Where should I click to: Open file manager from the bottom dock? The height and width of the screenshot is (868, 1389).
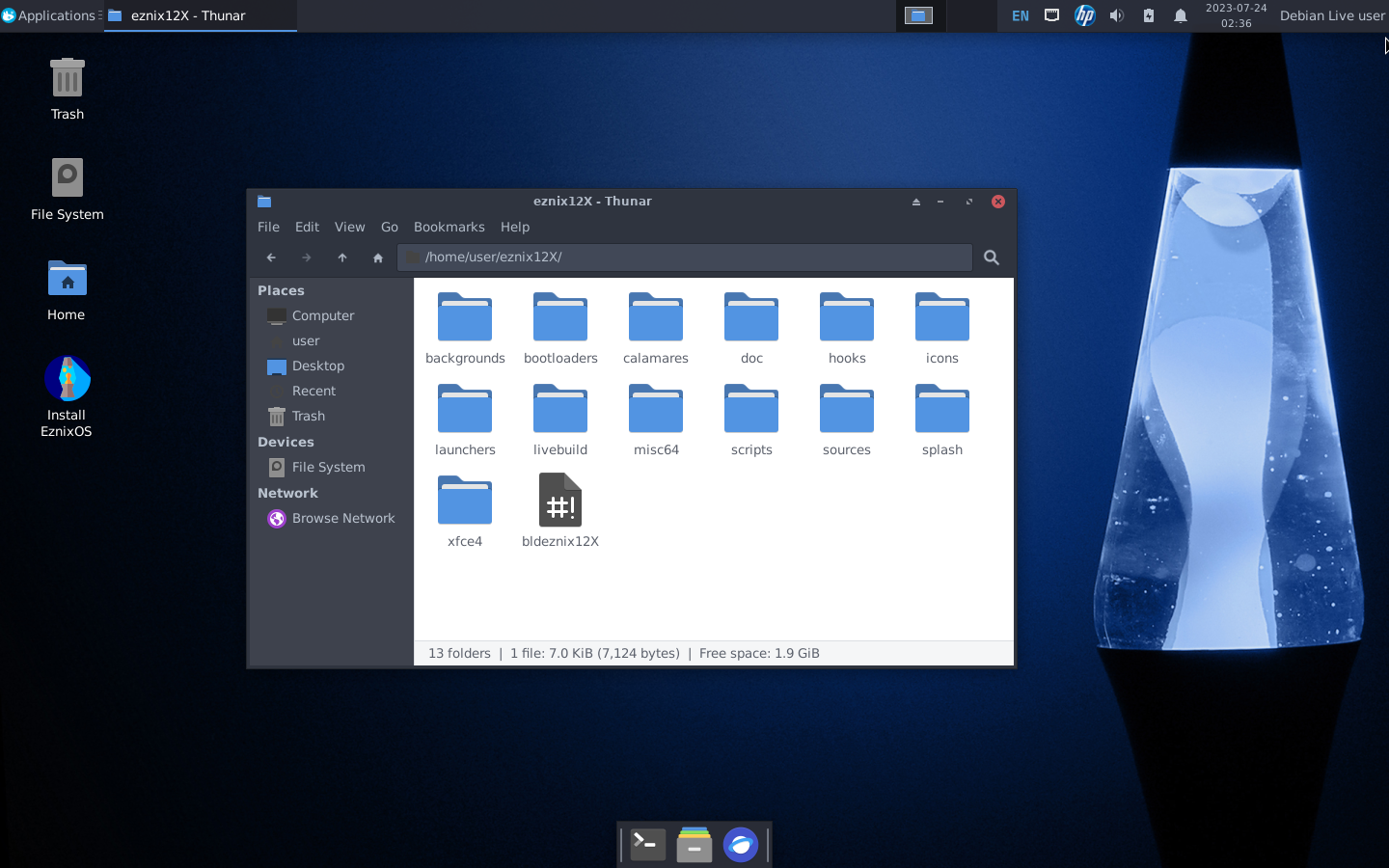tap(694, 845)
